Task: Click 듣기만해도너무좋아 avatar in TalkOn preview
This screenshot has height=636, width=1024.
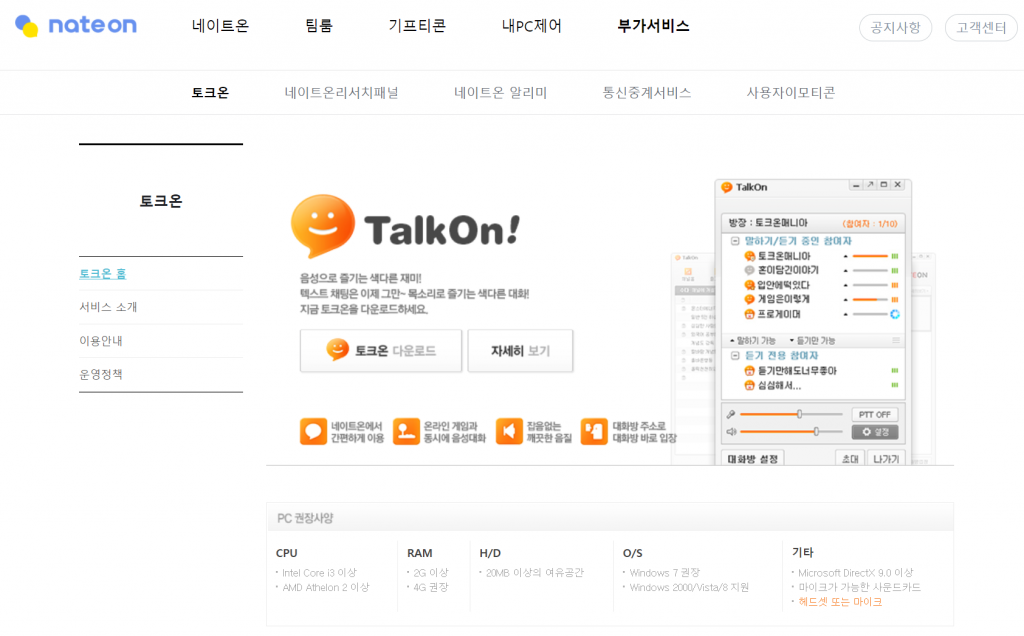Action: (750, 371)
